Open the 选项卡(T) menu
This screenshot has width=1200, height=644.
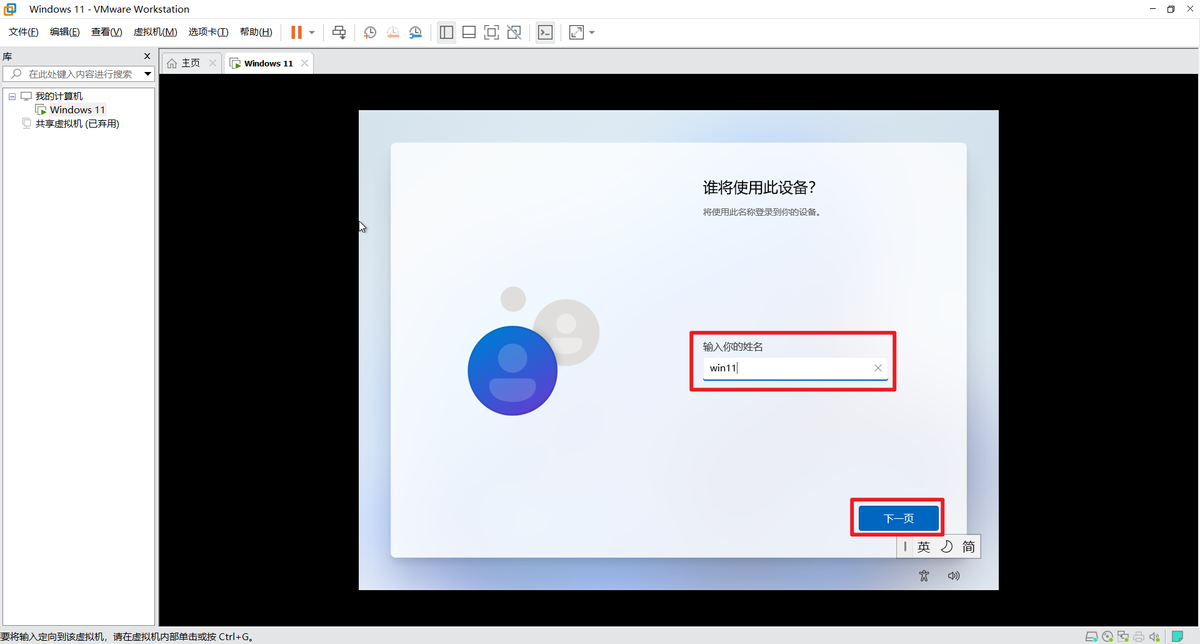coord(208,32)
